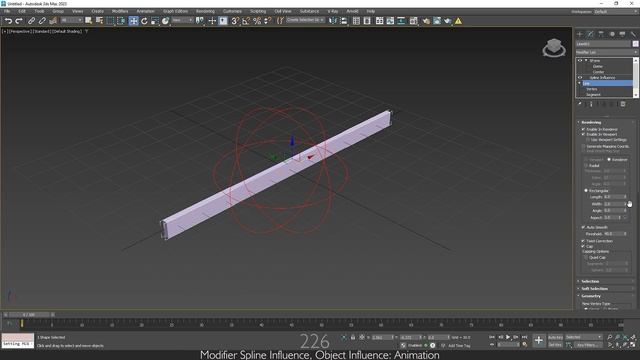Toggle visibility eye of Spline Influence modifier
Image resolution: width=640 pixels, height=360 pixels.
[x=580, y=78]
